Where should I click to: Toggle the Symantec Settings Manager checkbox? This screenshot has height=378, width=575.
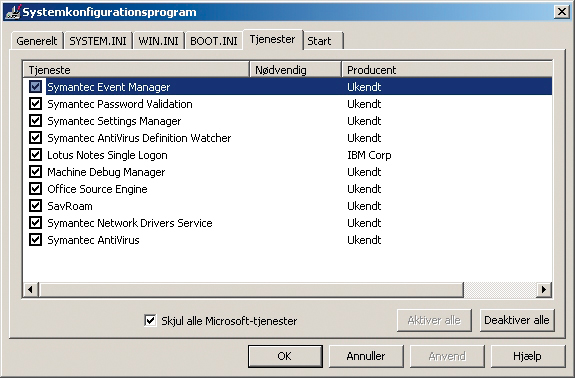click(x=36, y=121)
